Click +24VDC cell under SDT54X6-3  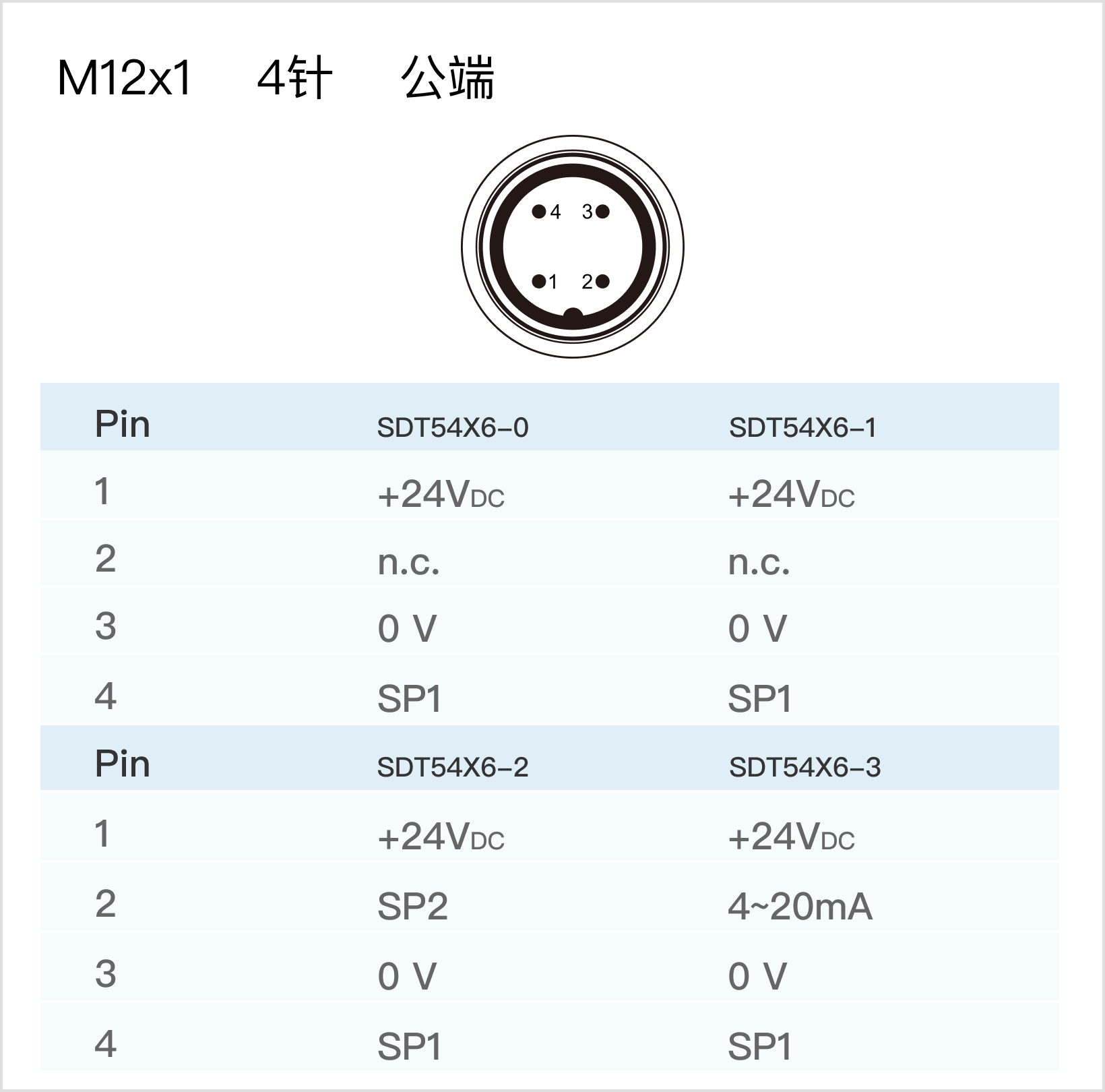pyautogui.click(x=791, y=837)
